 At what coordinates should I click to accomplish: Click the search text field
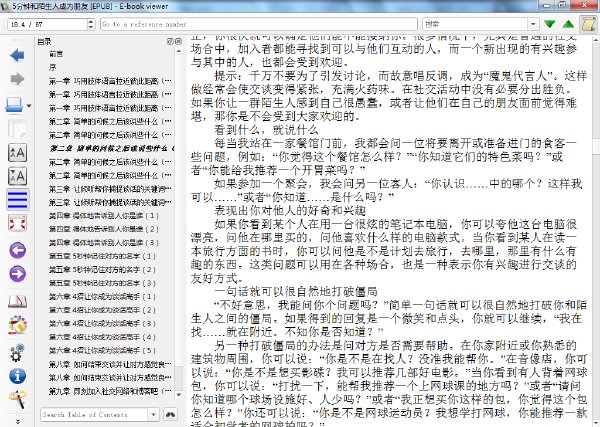(476, 24)
